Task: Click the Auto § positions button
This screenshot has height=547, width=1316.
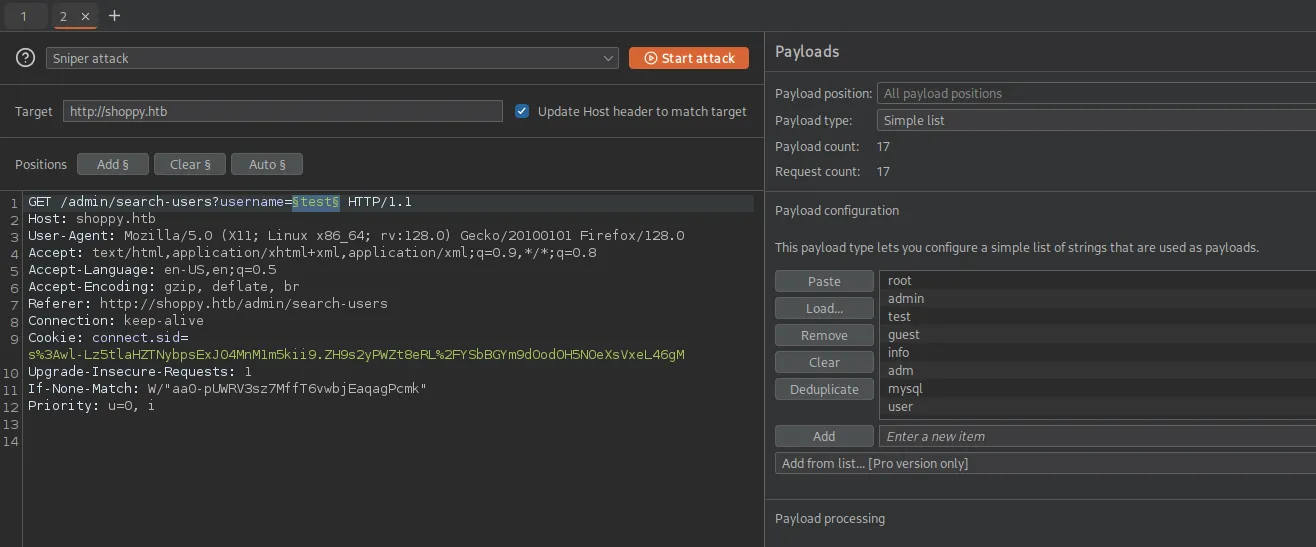Action: coord(266,164)
